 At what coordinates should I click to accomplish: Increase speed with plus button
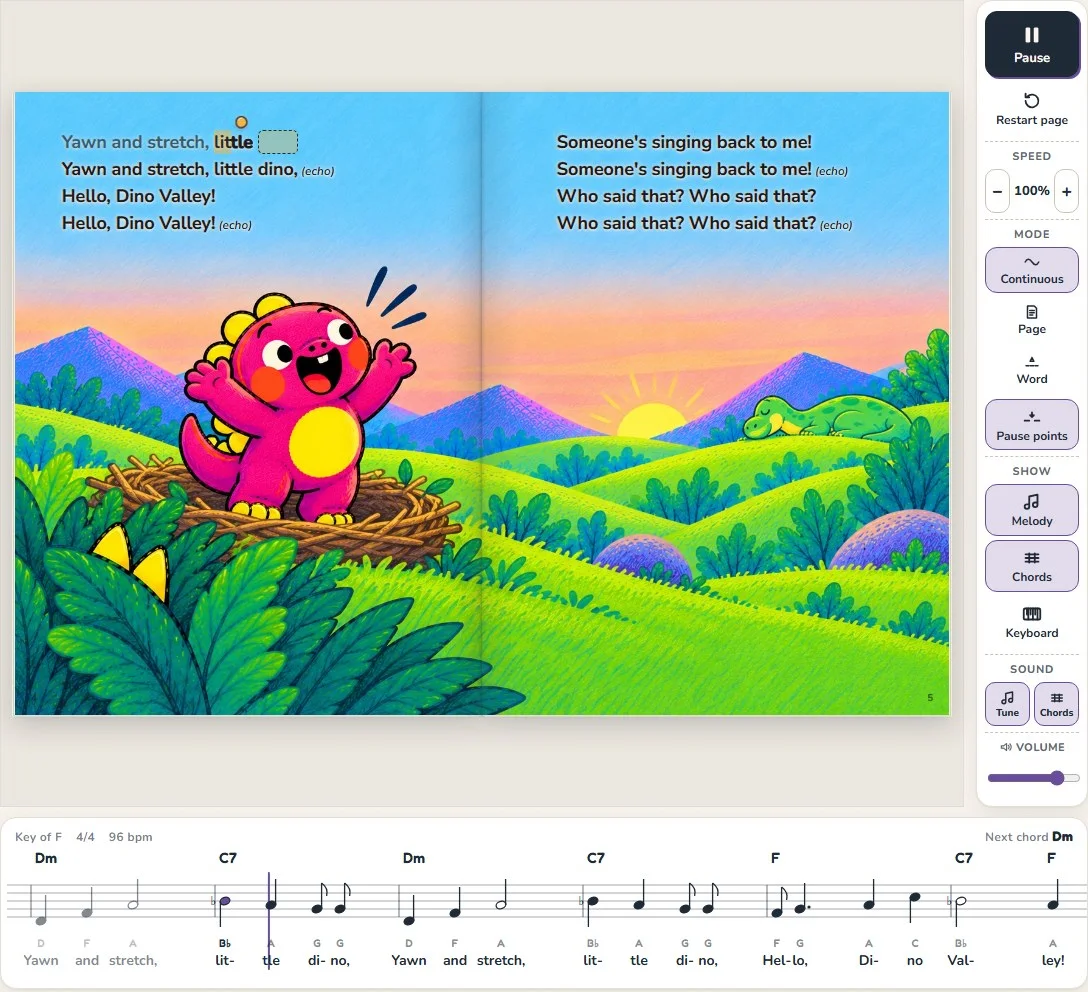[x=1066, y=191]
